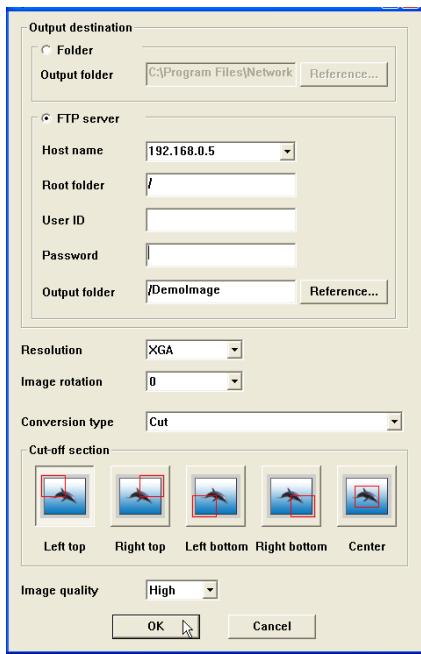The height and width of the screenshot is (654, 421).
Task: Focus the User ID input field
Action: [x=221, y=220]
